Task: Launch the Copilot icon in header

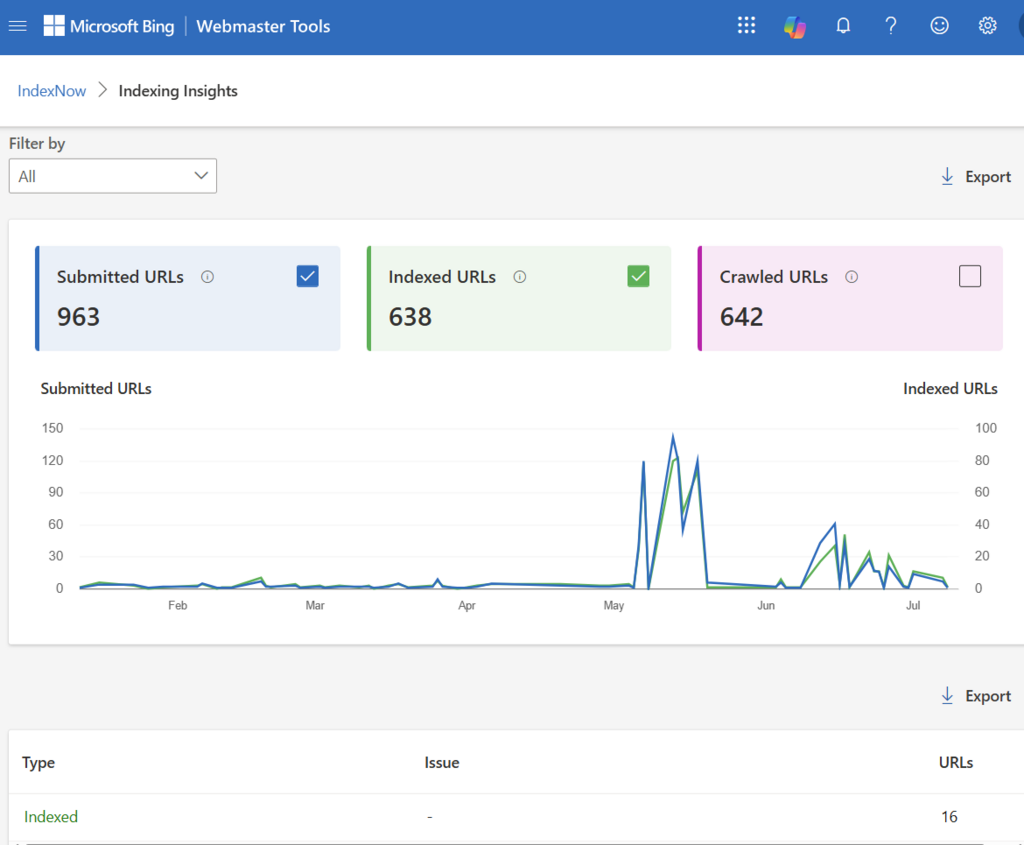Action: [x=794, y=26]
